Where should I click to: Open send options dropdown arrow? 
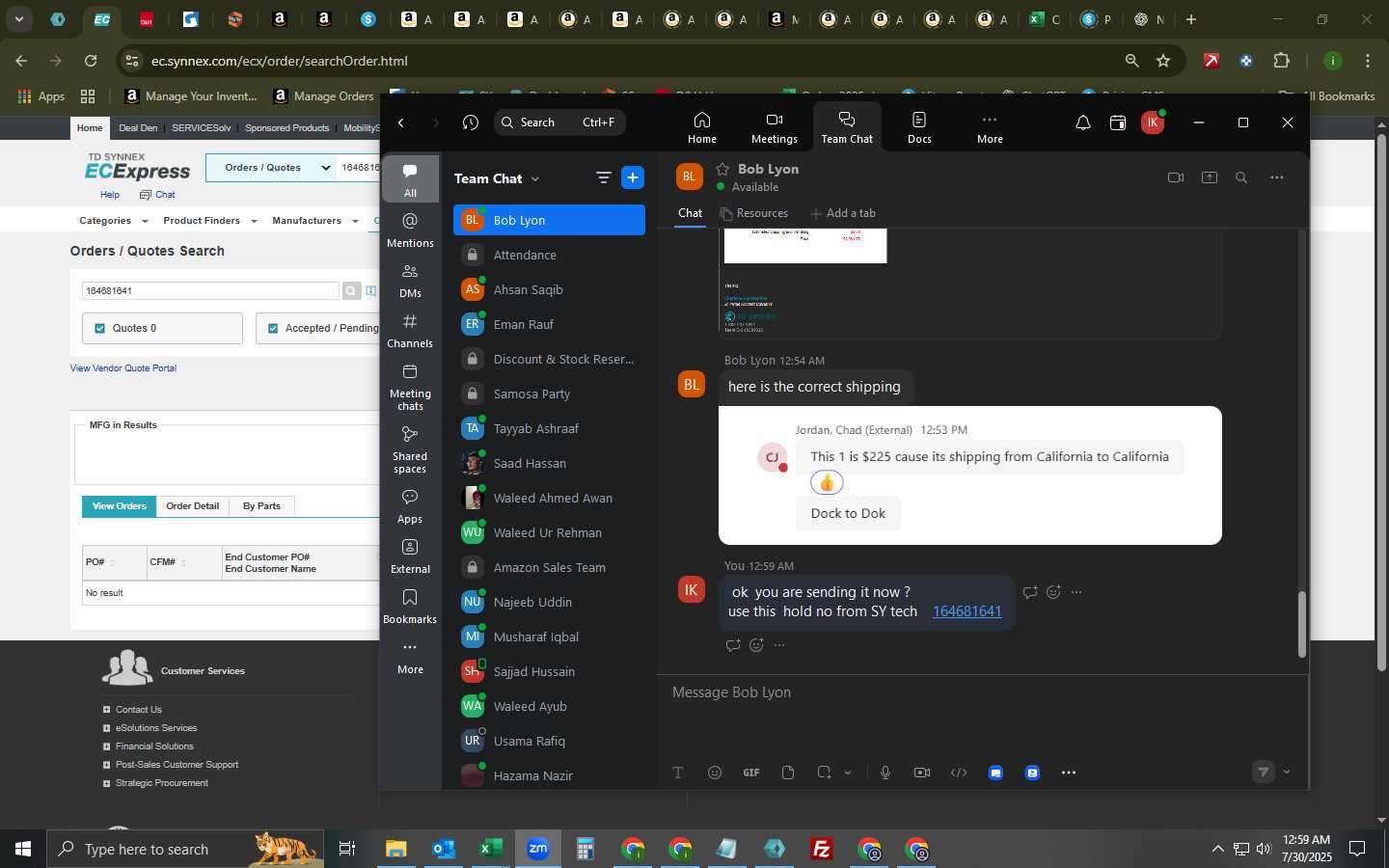coord(1287,772)
